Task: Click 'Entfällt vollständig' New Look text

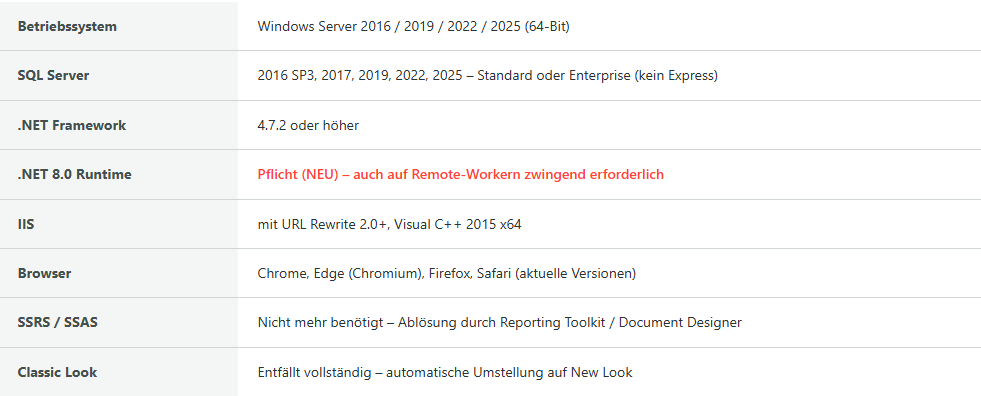Action: 445,372
